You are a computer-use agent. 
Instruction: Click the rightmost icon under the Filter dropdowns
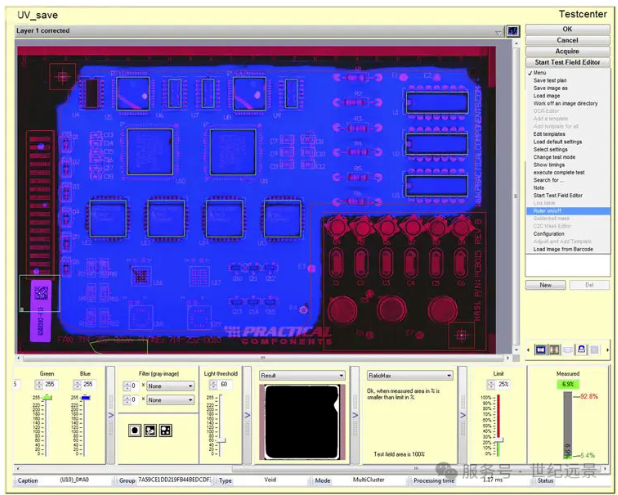pos(164,429)
